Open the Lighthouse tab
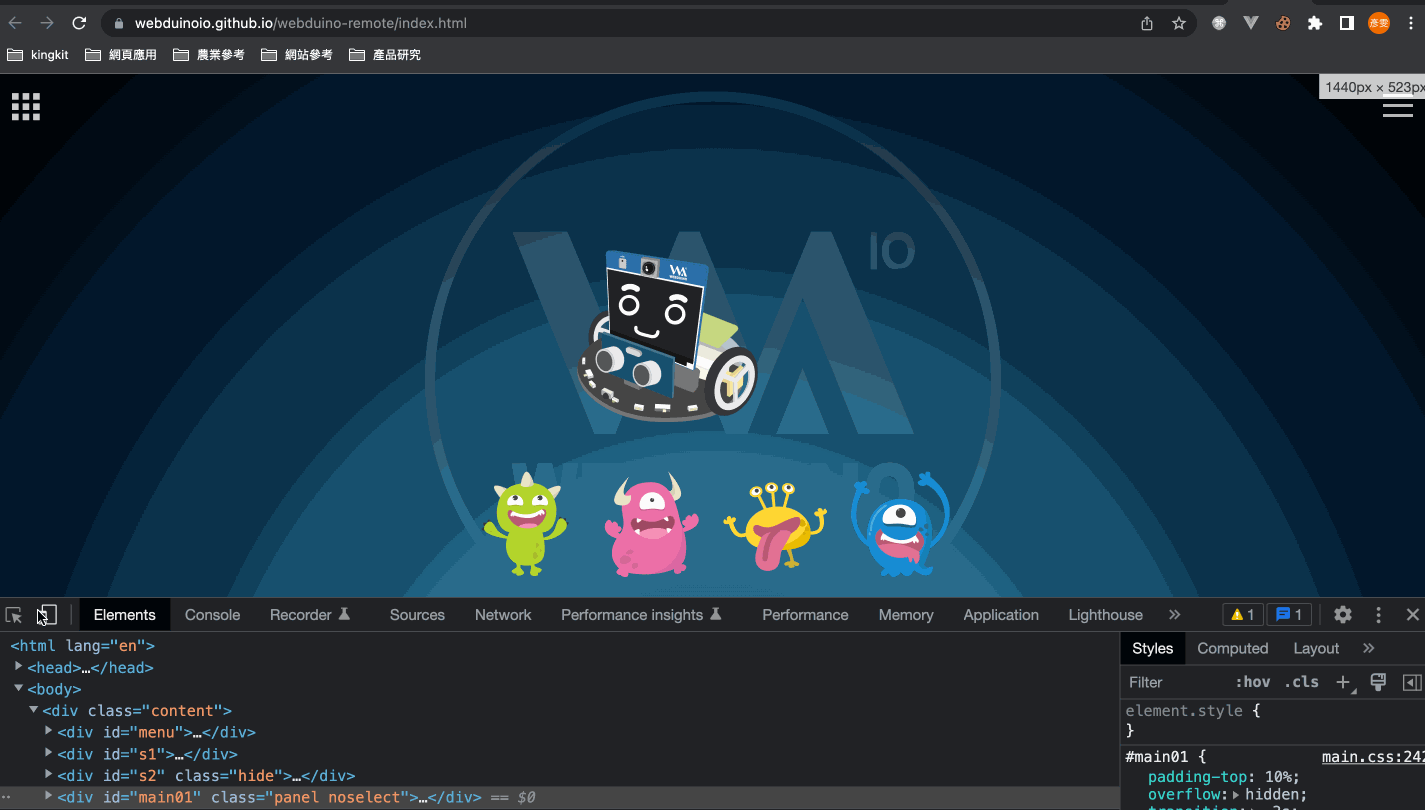This screenshot has width=1425, height=810. tap(1105, 615)
